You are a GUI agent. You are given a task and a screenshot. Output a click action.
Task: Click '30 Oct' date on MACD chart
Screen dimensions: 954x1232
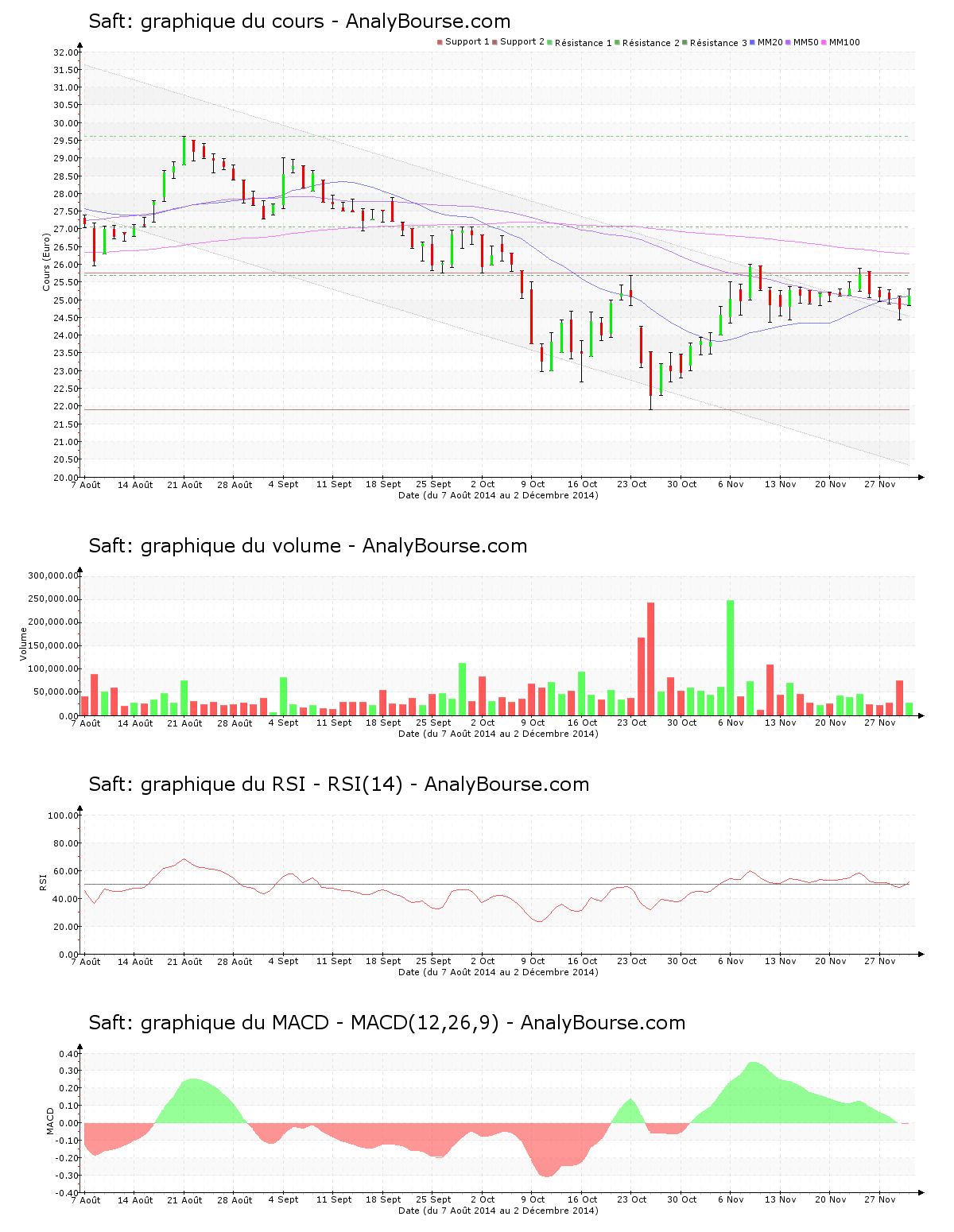coord(681,1199)
